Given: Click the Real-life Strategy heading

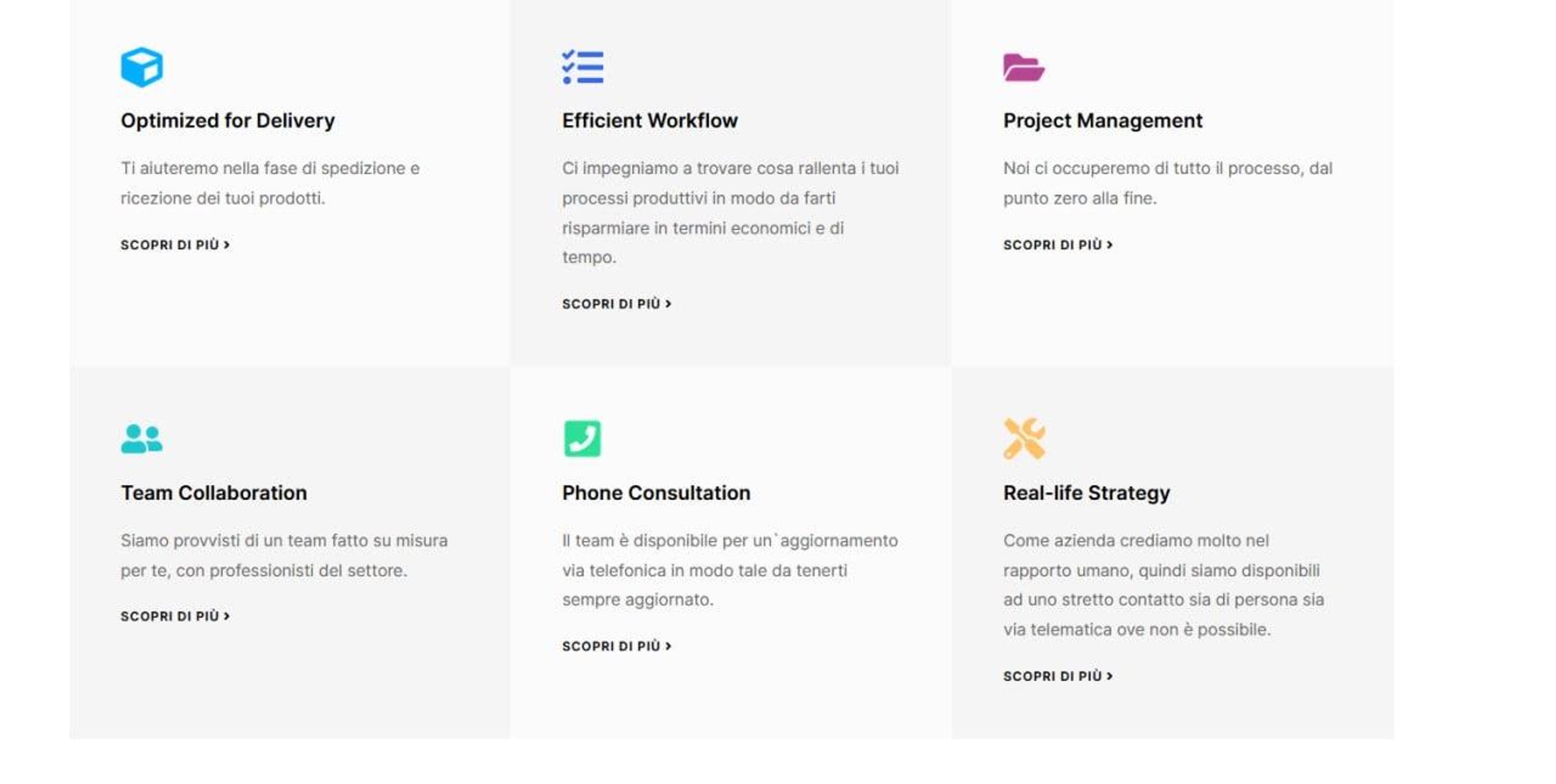Looking at the screenshot, I should click(1087, 493).
